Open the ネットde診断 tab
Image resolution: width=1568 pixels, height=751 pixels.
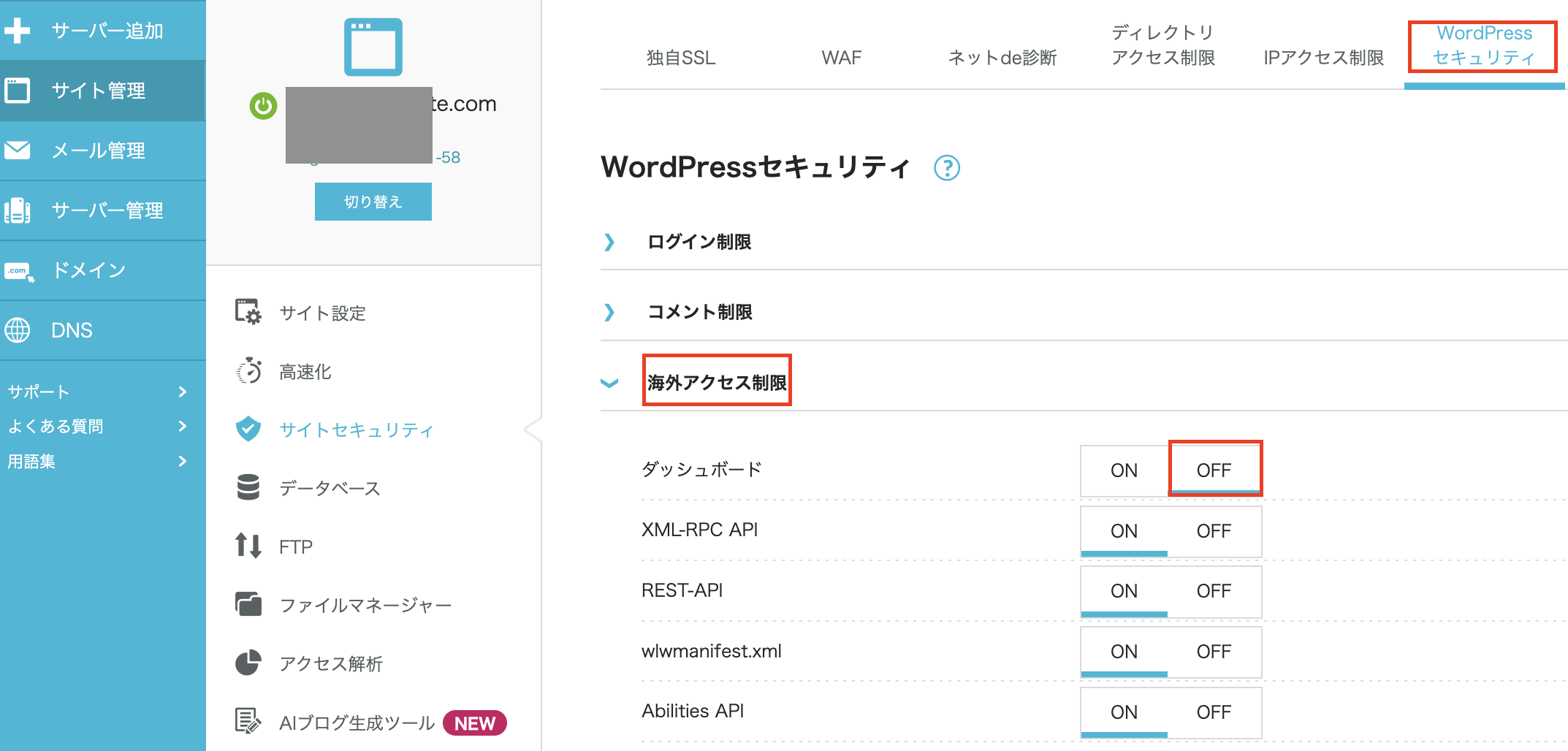coord(1002,58)
